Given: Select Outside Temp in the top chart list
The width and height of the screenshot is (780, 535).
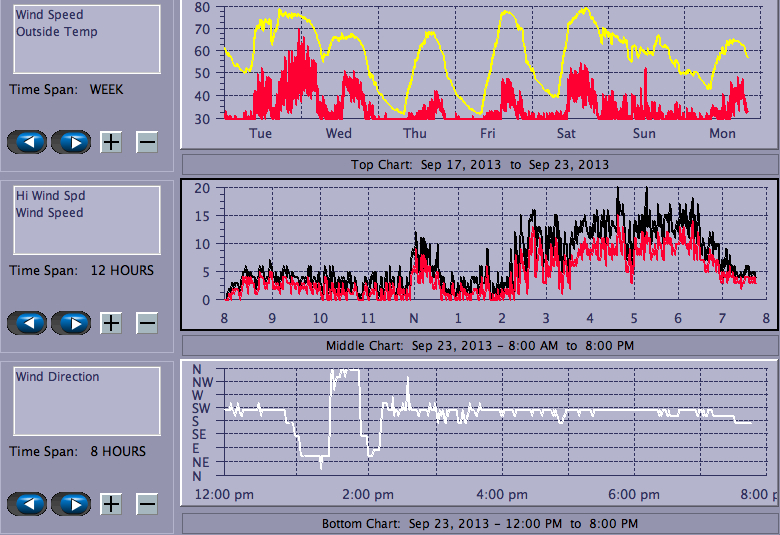Looking at the screenshot, I should click(56, 31).
